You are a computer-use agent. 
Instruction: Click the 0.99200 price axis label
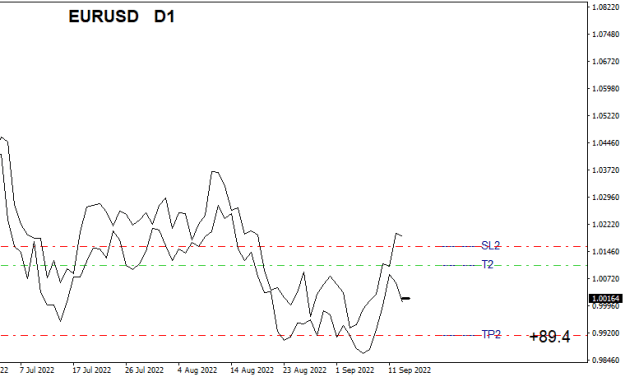coord(606,333)
